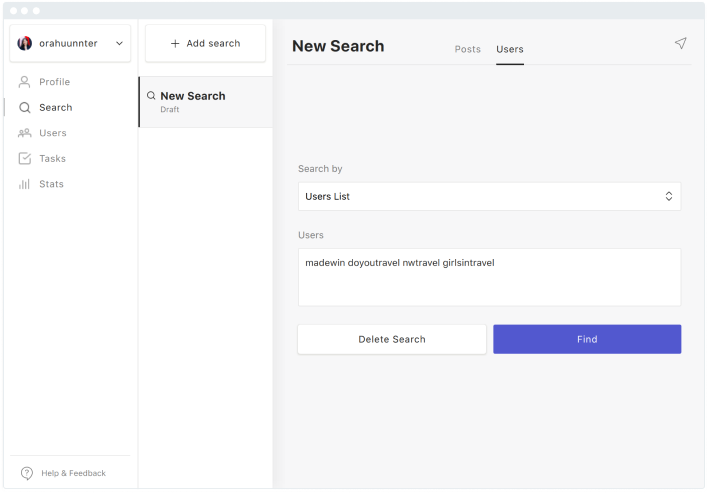This screenshot has height=493, width=708.
Task: Click the Delete Search button
Action: (392, 339)
